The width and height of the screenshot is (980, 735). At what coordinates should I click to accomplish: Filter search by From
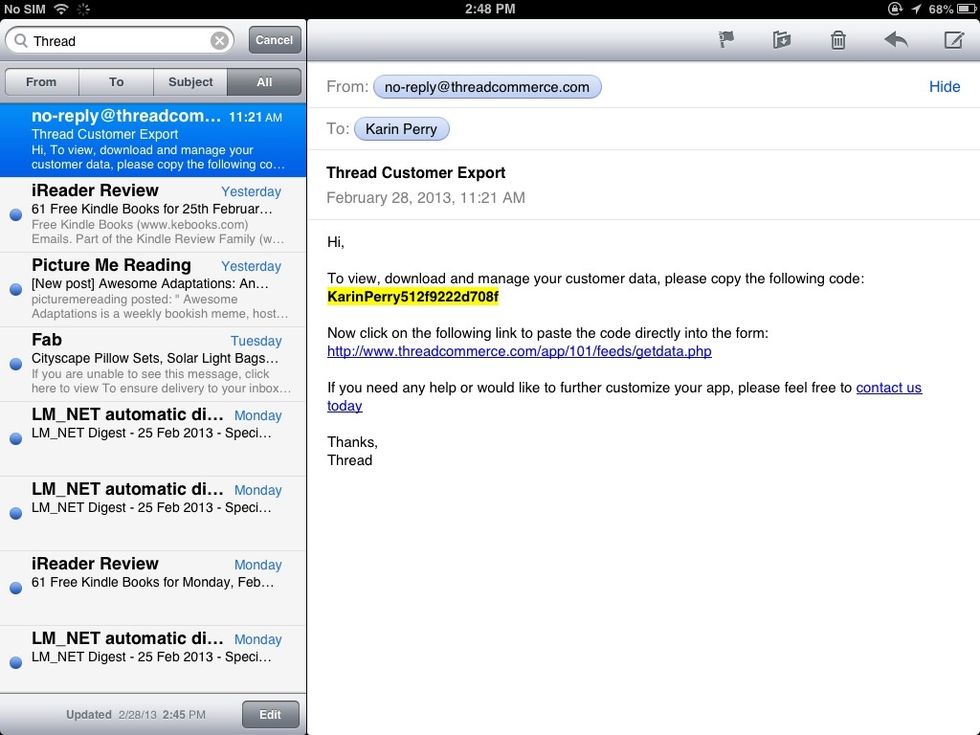coord(41,82)
